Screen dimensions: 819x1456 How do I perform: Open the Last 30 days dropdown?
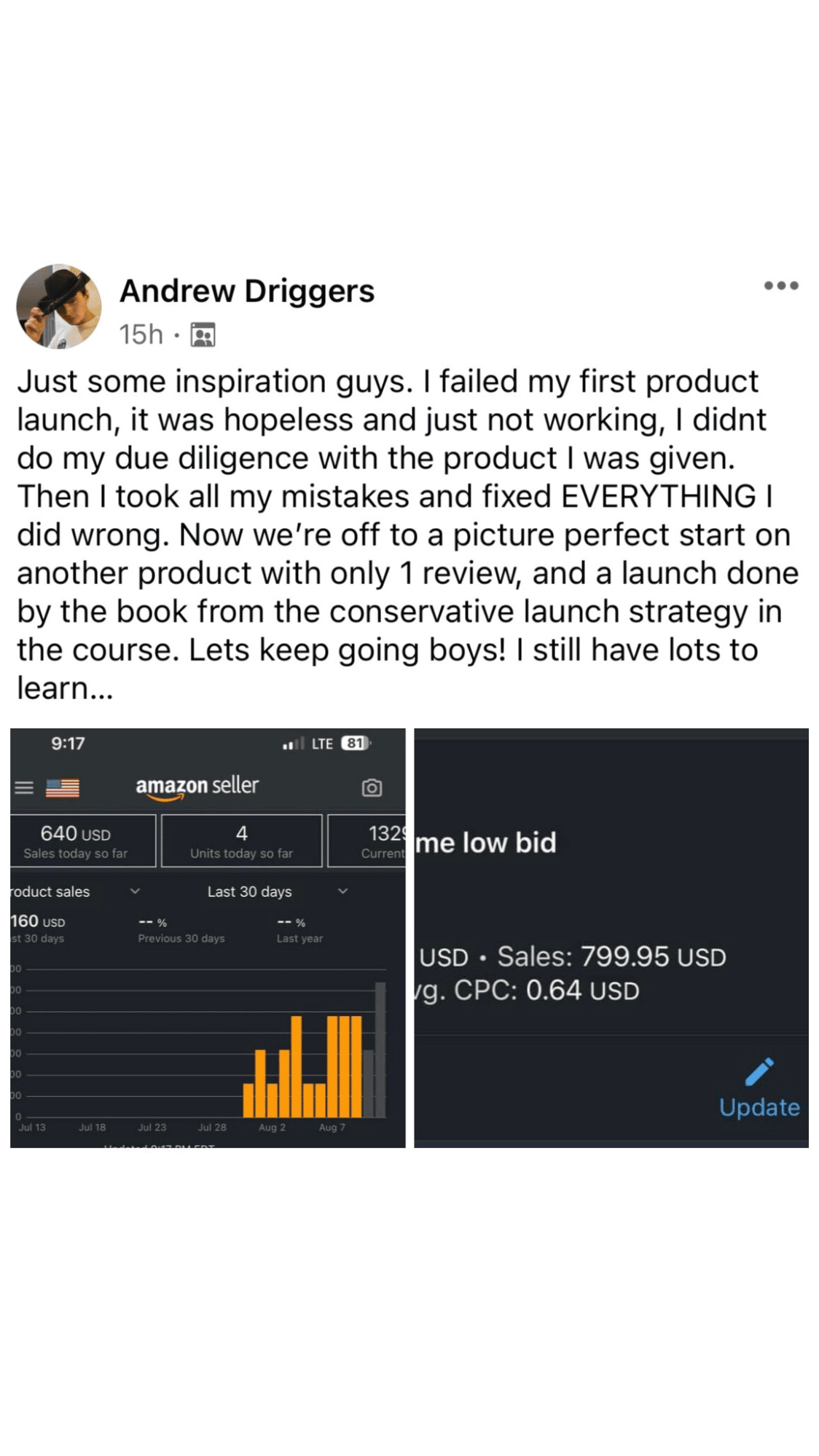[x=277, y=892]
